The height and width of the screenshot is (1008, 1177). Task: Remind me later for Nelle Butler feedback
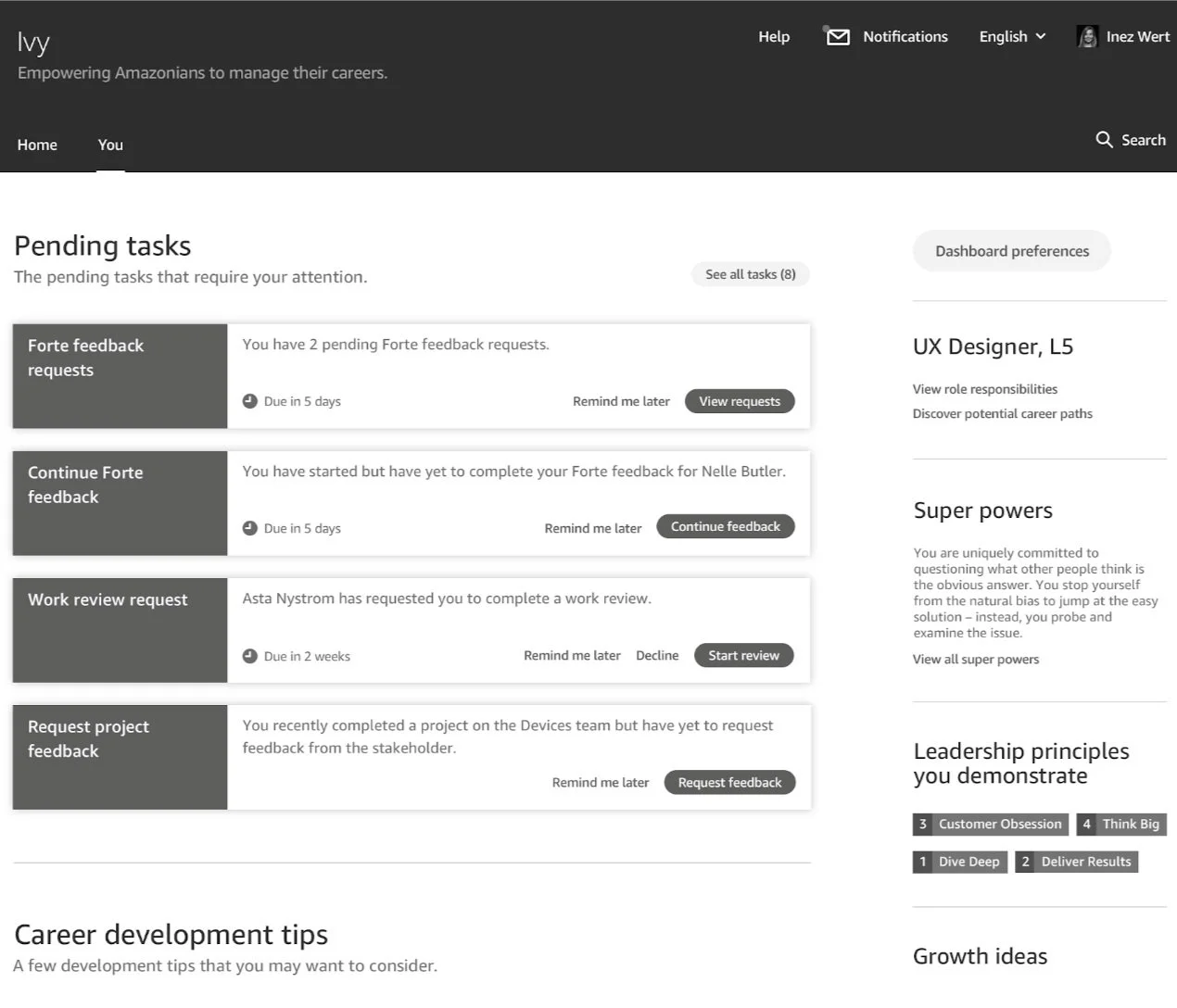593,528
